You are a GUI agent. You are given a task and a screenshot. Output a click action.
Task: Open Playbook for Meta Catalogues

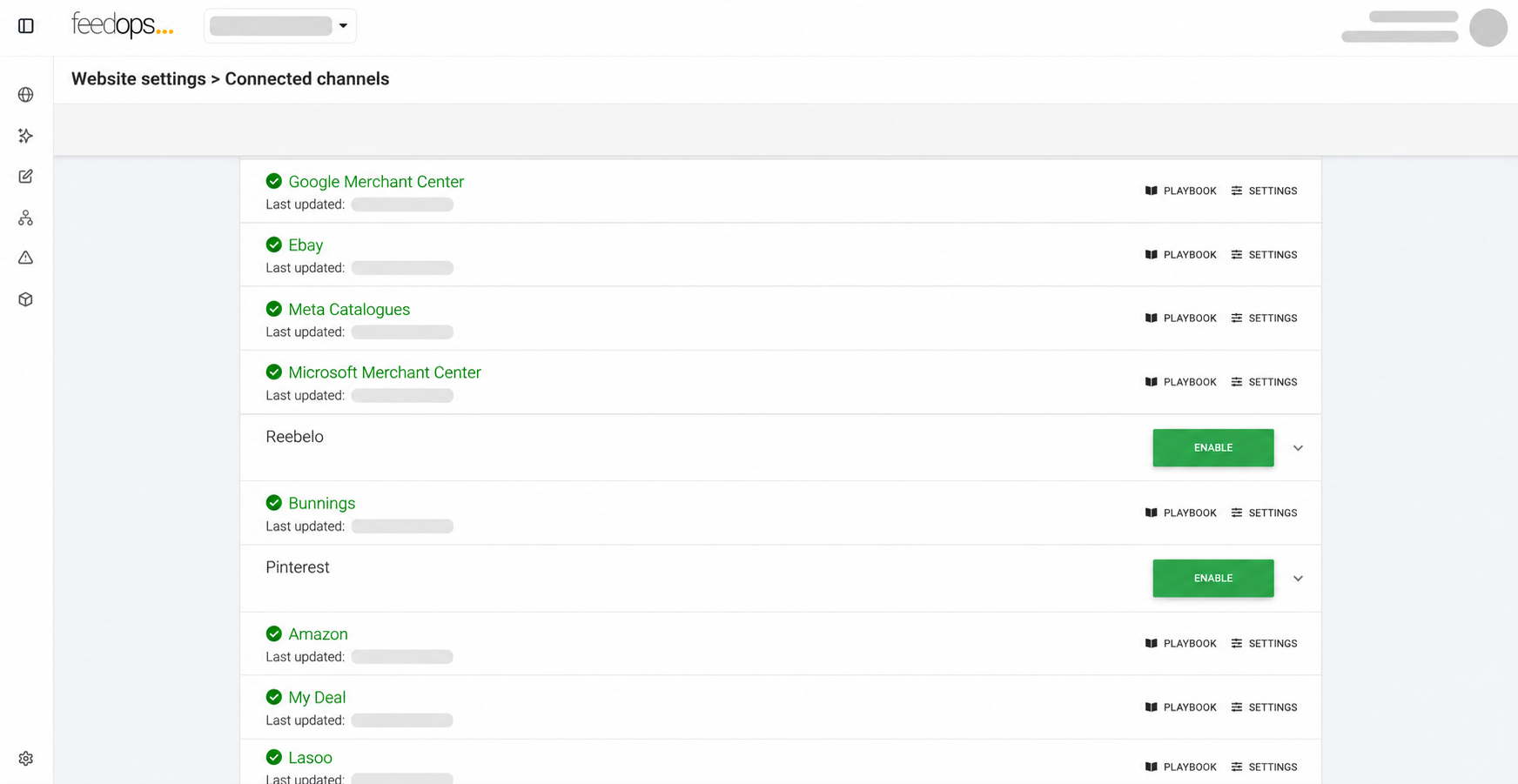(1181, 318)
